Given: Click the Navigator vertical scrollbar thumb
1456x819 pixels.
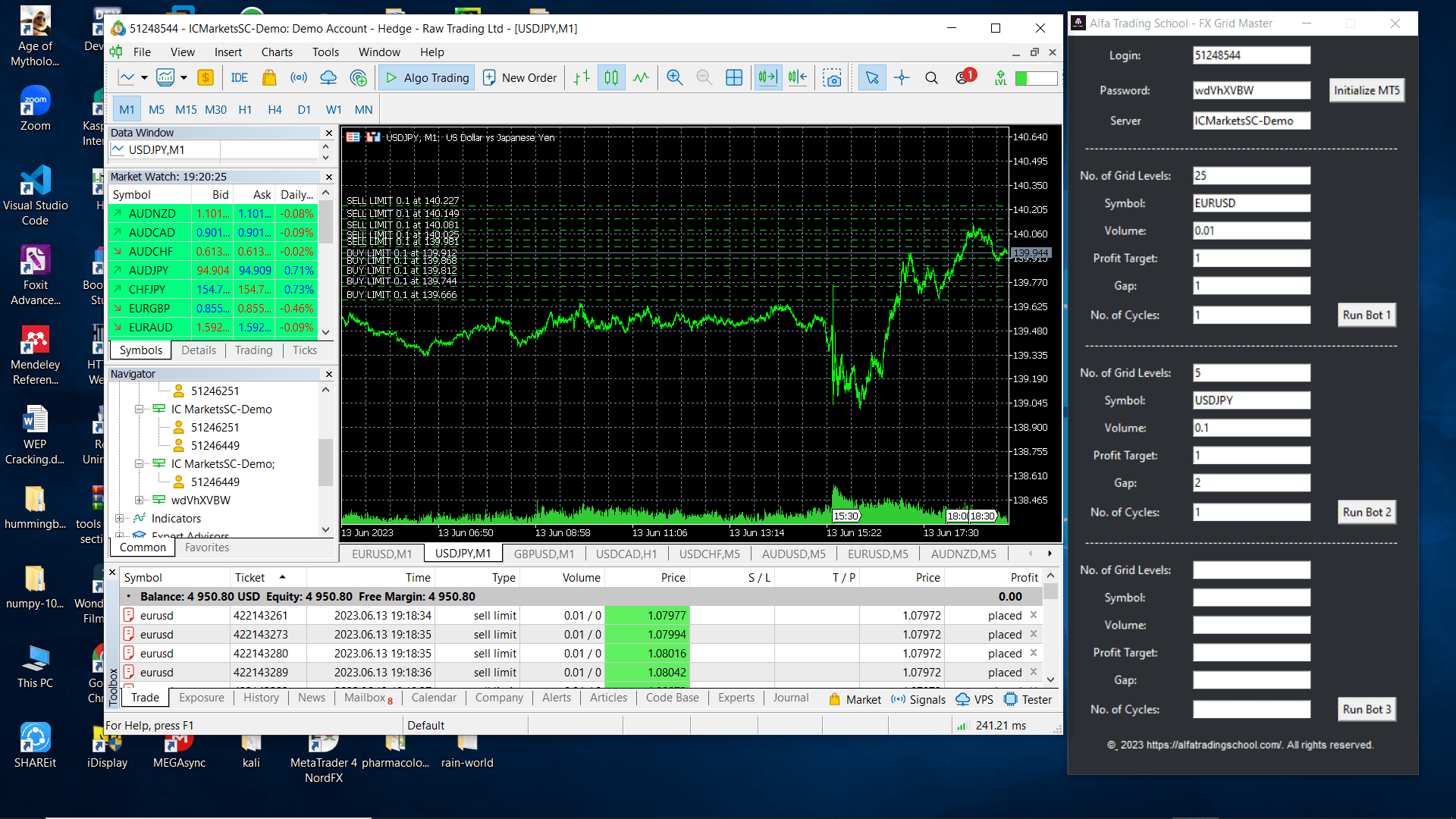Looking at the screenshot, I should pos(325,461).
